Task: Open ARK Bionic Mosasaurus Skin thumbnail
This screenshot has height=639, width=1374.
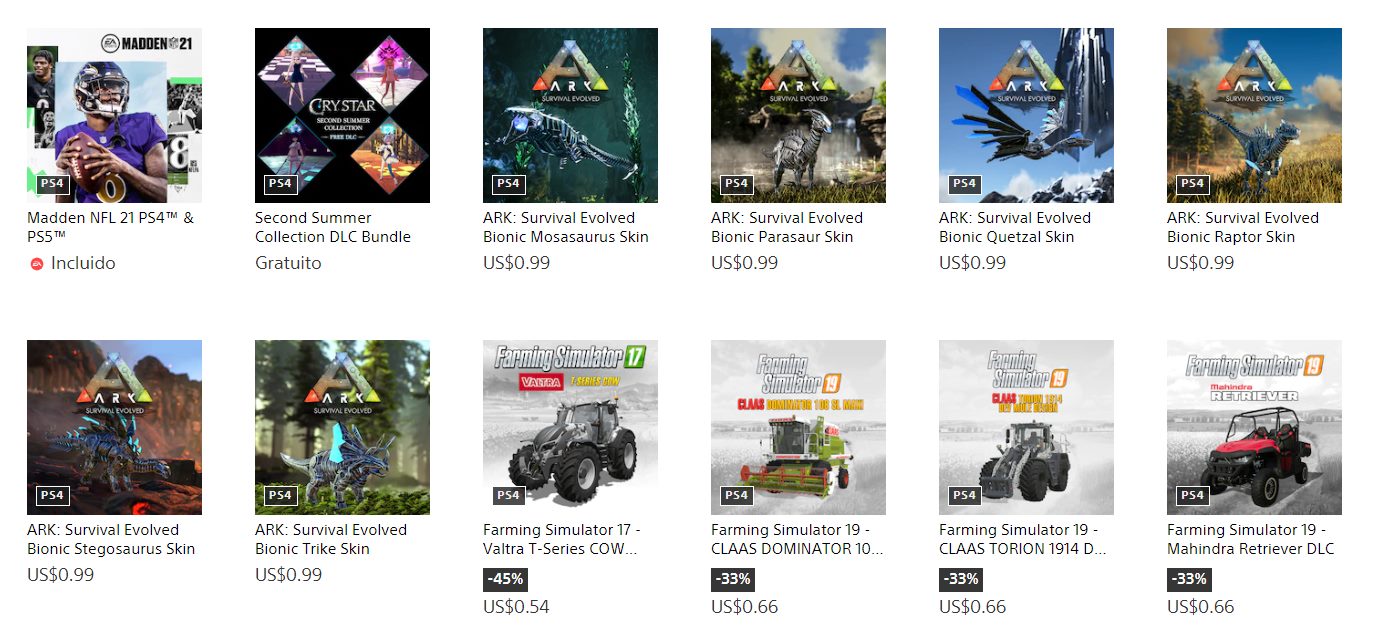Action: point(570,115)
